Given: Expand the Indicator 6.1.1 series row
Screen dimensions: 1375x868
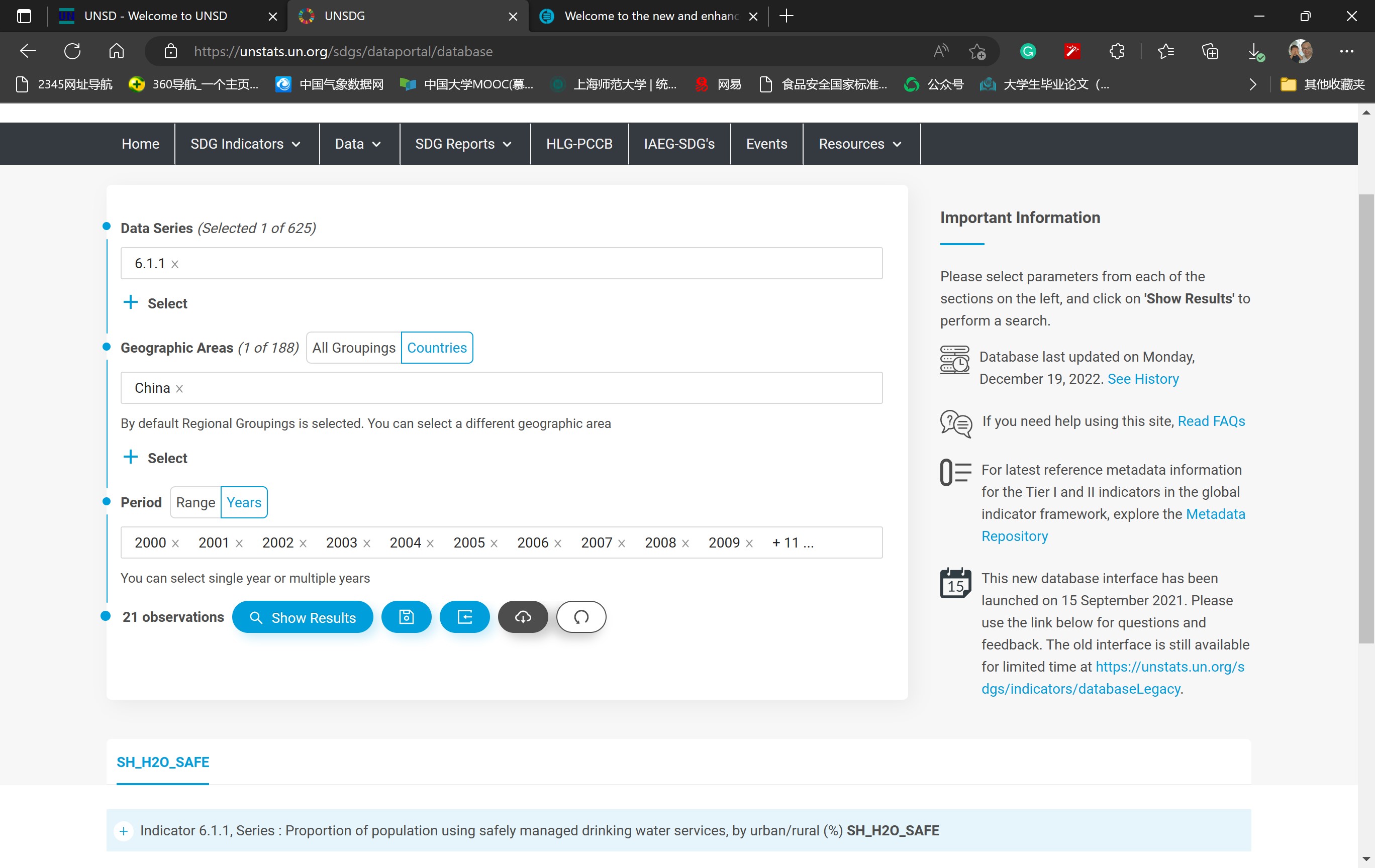Looking at the screenshot, I should (123, 831).
